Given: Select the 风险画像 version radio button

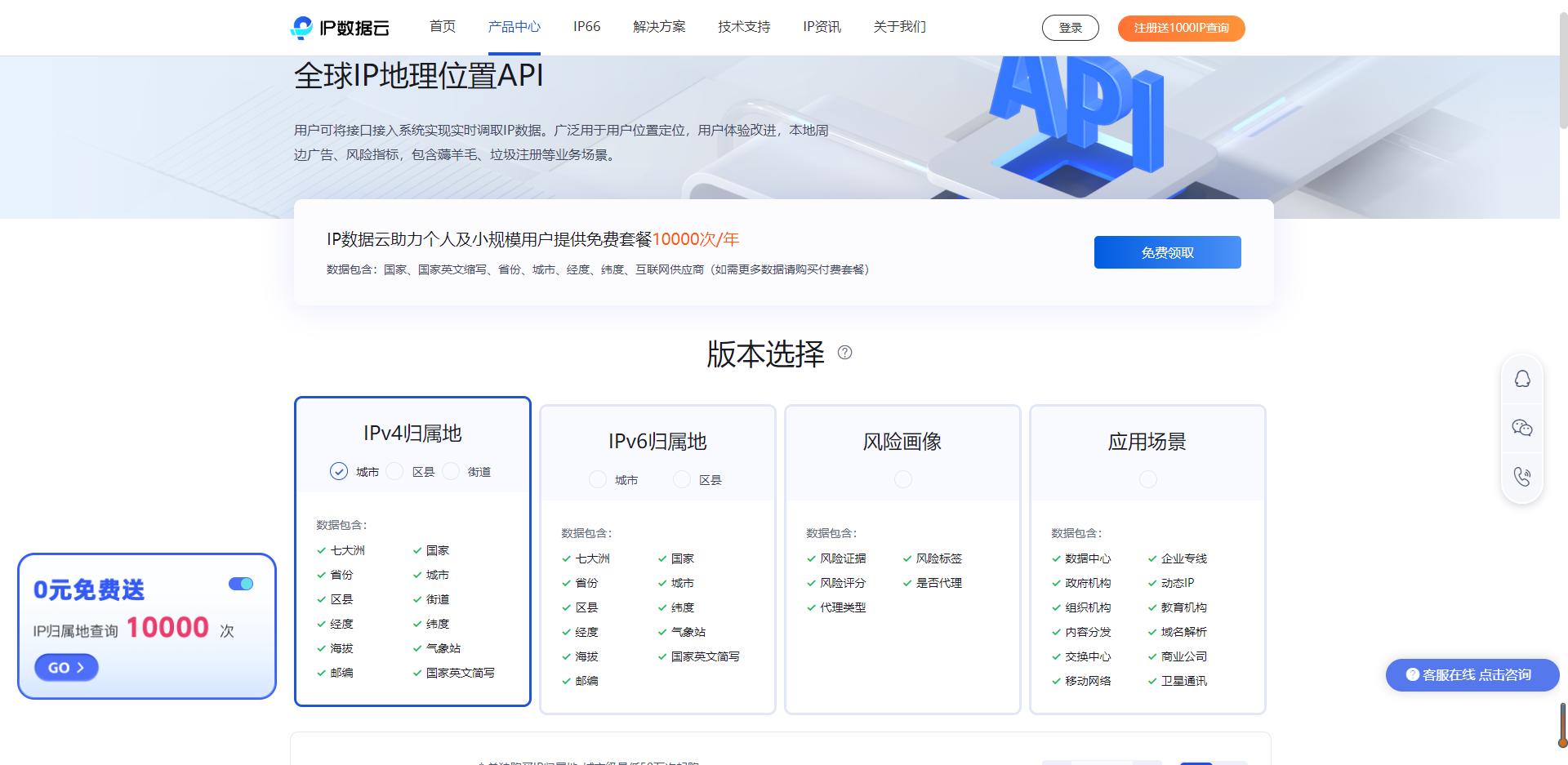Looking at the screenshot, I should [902, 480].
